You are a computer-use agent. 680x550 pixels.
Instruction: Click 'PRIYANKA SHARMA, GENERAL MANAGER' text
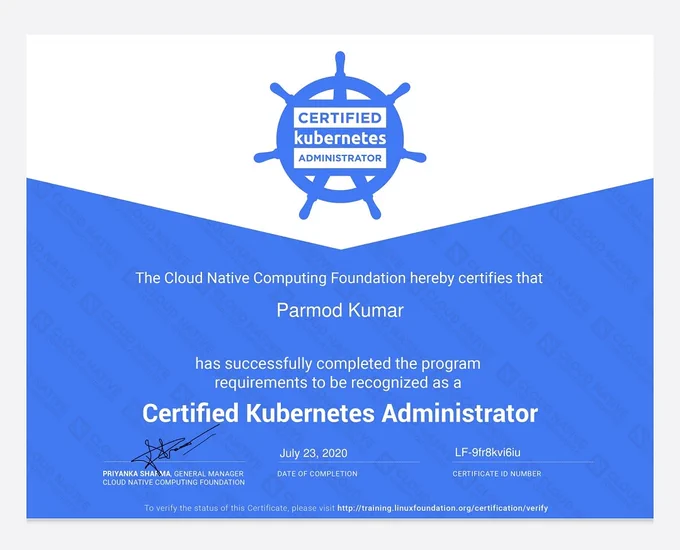coord(173,474)
